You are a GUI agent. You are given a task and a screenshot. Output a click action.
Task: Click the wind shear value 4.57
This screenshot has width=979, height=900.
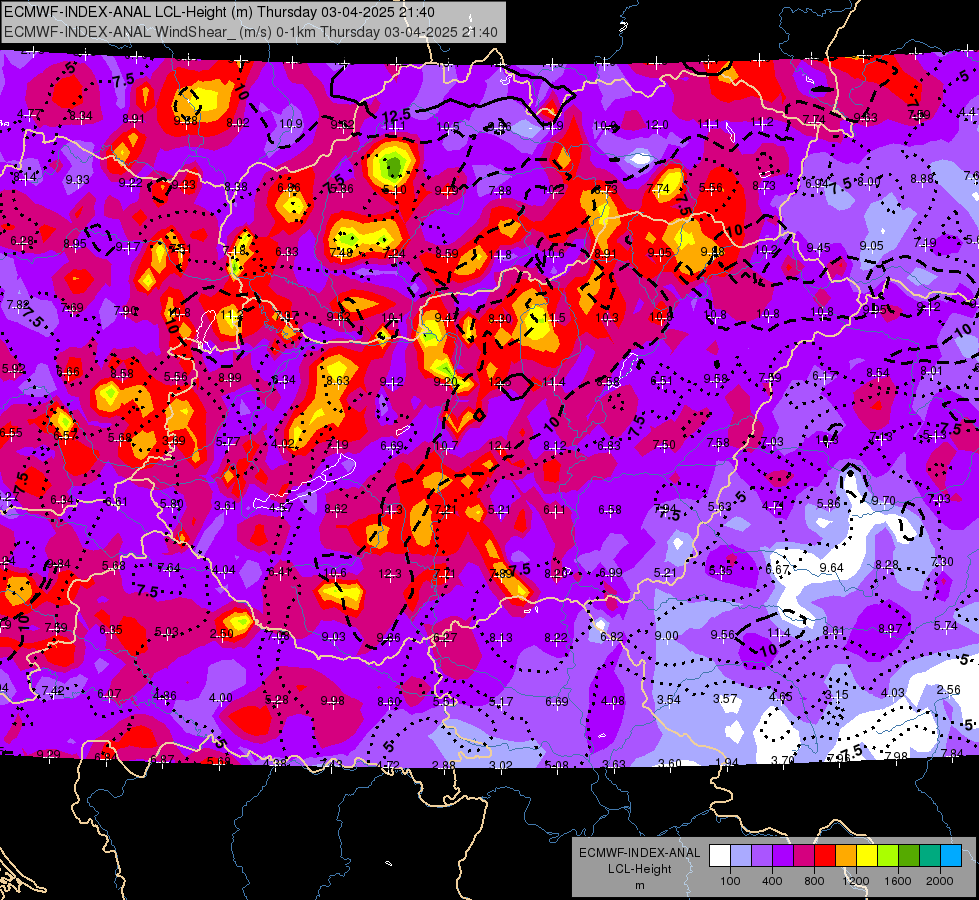point(281,508)
